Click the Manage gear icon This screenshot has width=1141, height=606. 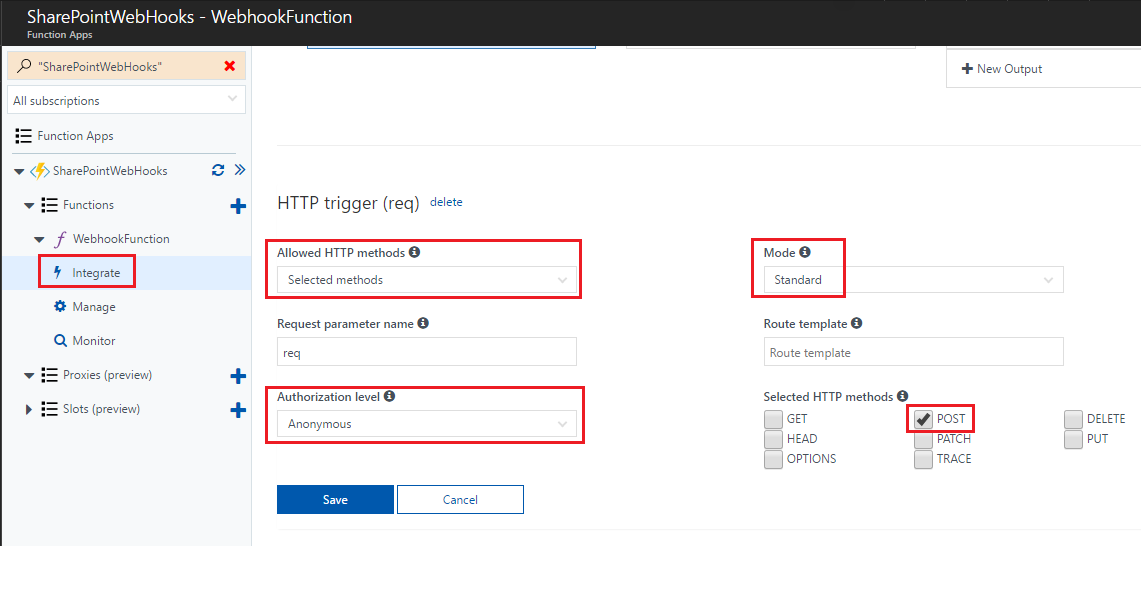pyautogui.click(x=60, y=306)
